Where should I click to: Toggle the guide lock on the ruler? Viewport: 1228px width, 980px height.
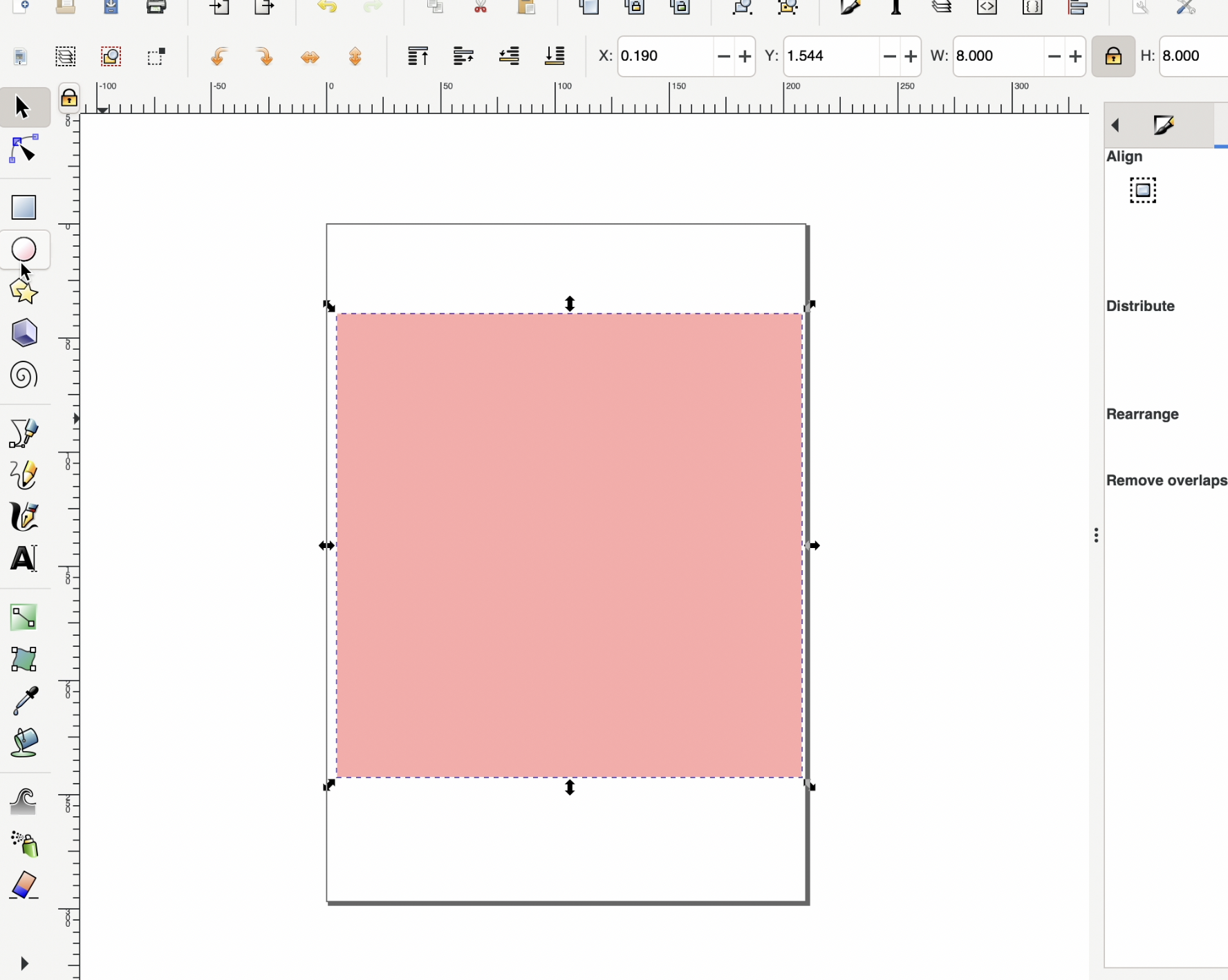[70, 99]
